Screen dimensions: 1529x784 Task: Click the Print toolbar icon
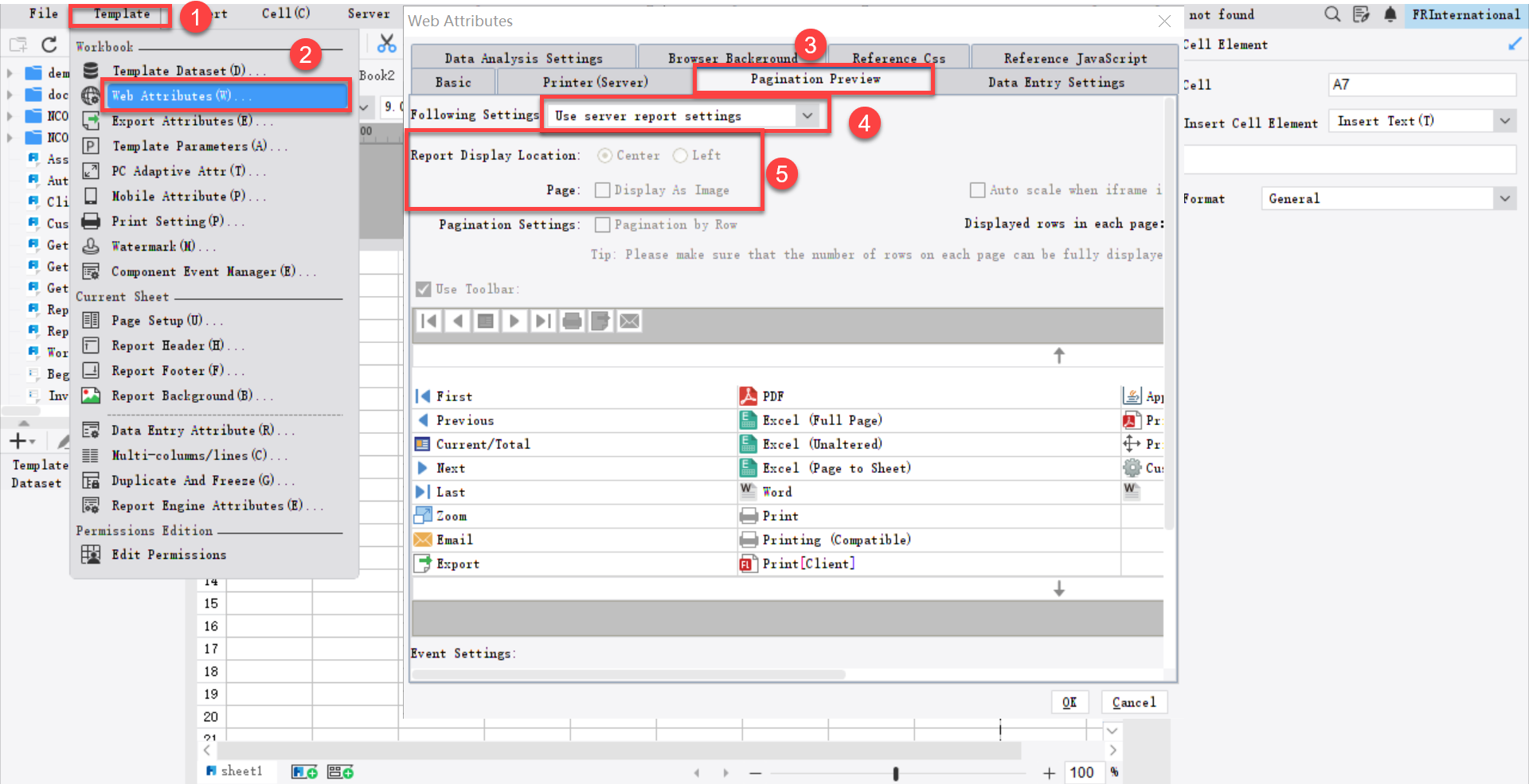(572, 321)
